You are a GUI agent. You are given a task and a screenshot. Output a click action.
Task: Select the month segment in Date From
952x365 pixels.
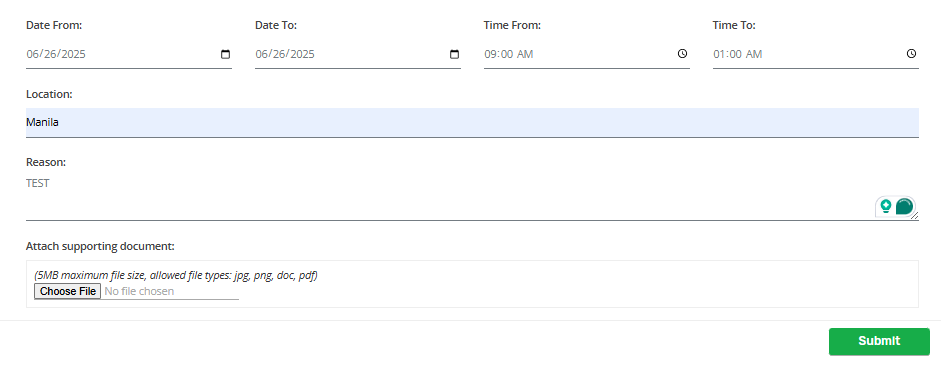32,54
